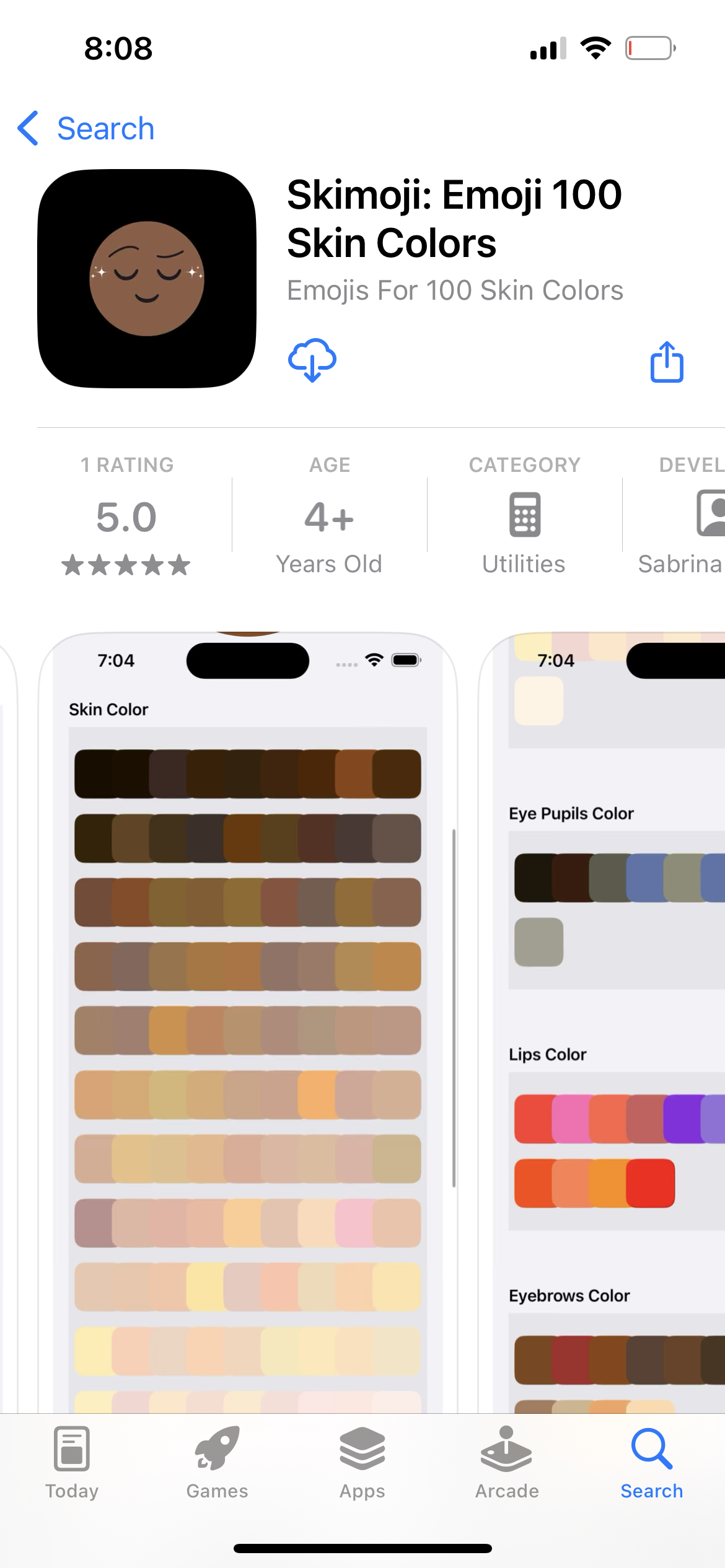Image resolution: width=725 pixels, height=1568 pixels.
Task: Tap the cloud download icon to install Skimoji
Action: pos(312,361)
